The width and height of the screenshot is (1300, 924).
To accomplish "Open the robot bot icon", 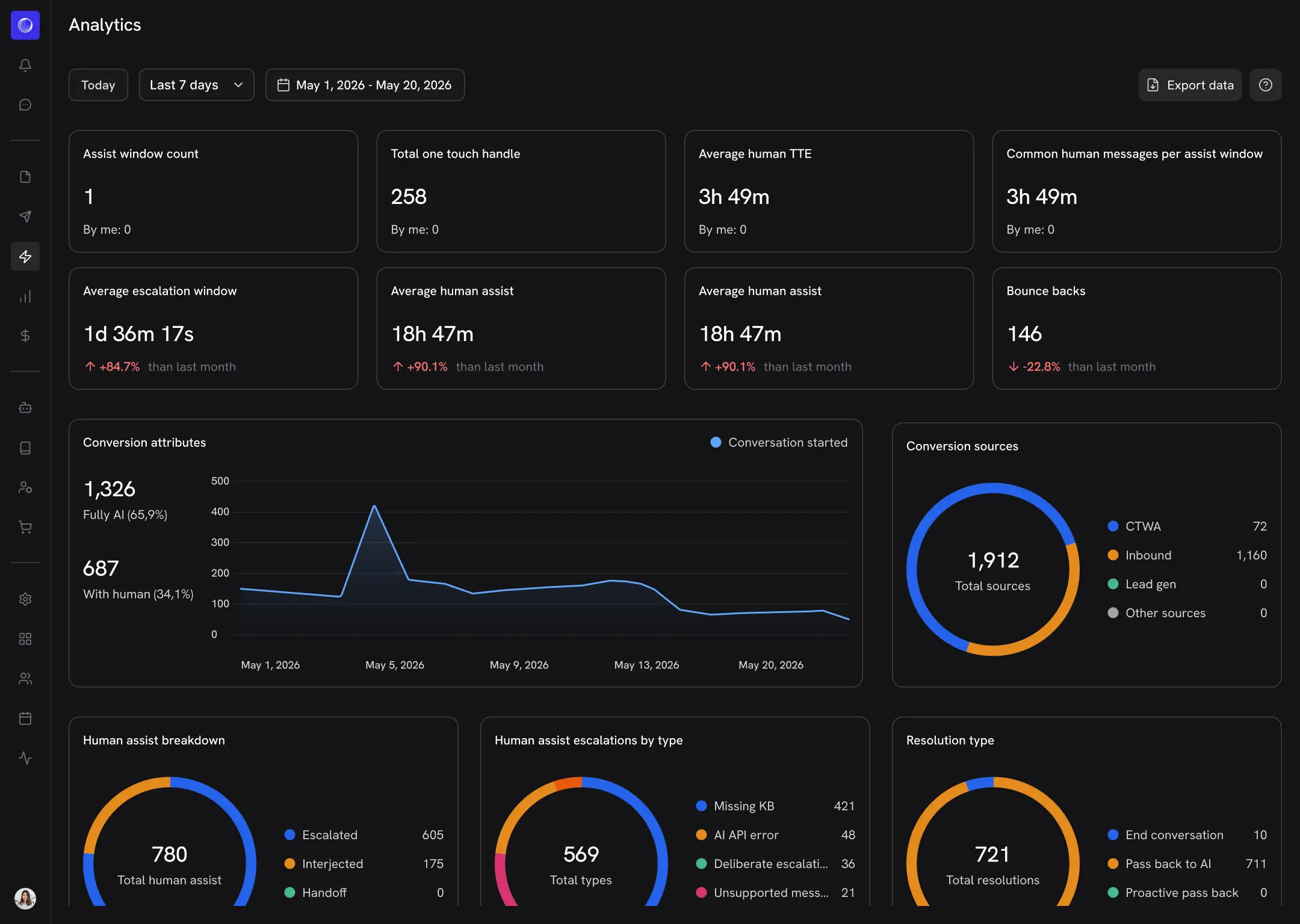I will (x=25, y=408).
